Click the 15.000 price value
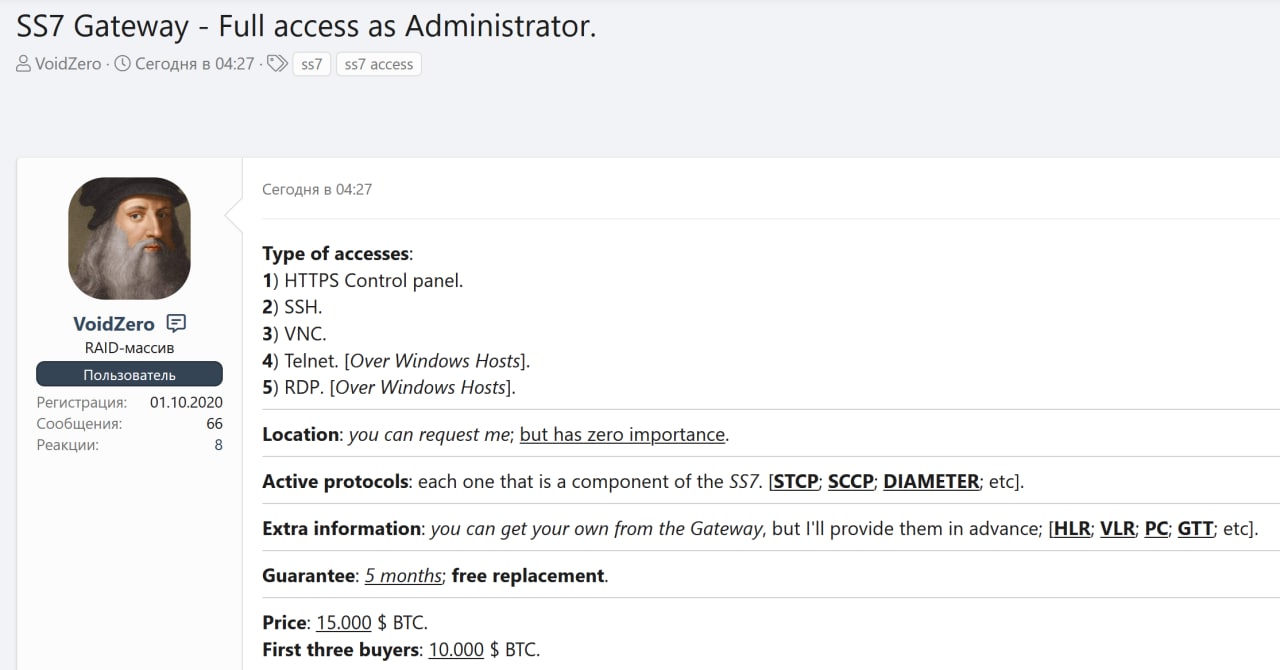The image size is (1280, 670). point(344,622)
